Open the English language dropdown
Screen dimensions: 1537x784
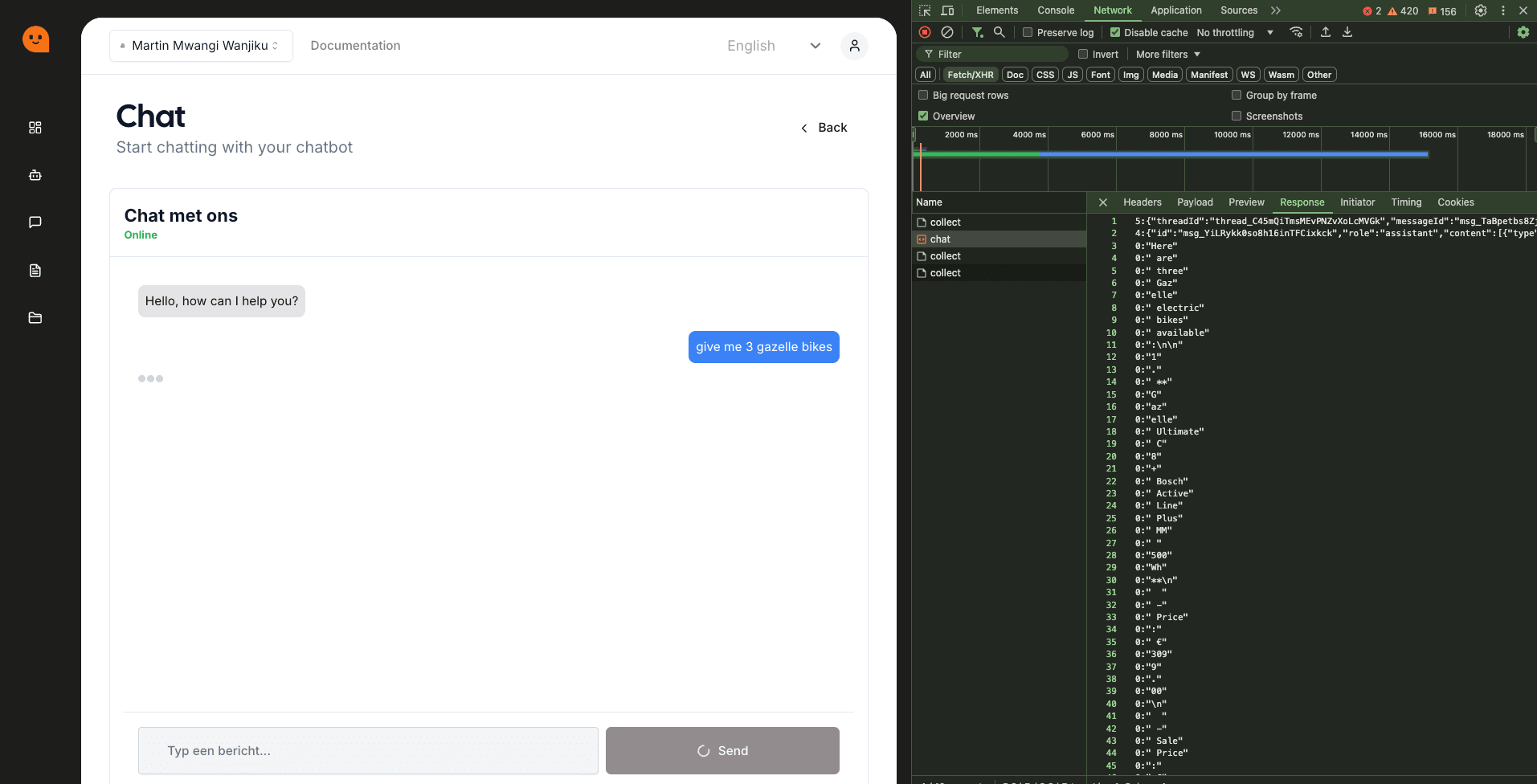[773, 46]
